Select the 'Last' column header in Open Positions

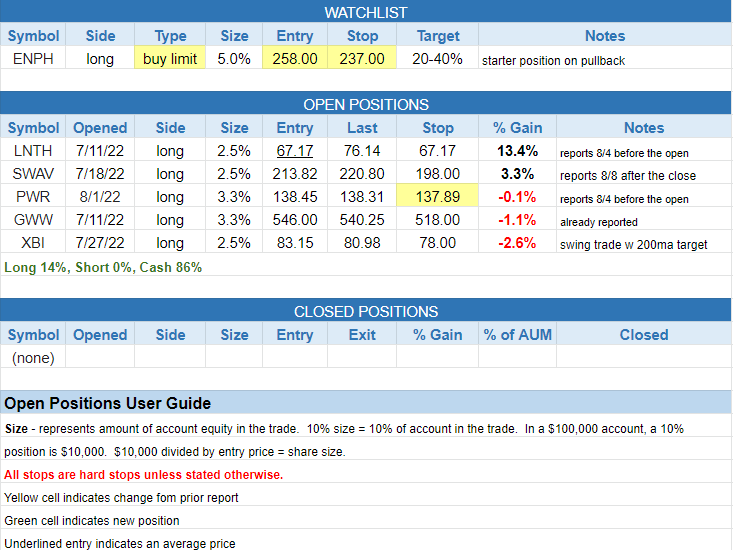click(362, 128)
